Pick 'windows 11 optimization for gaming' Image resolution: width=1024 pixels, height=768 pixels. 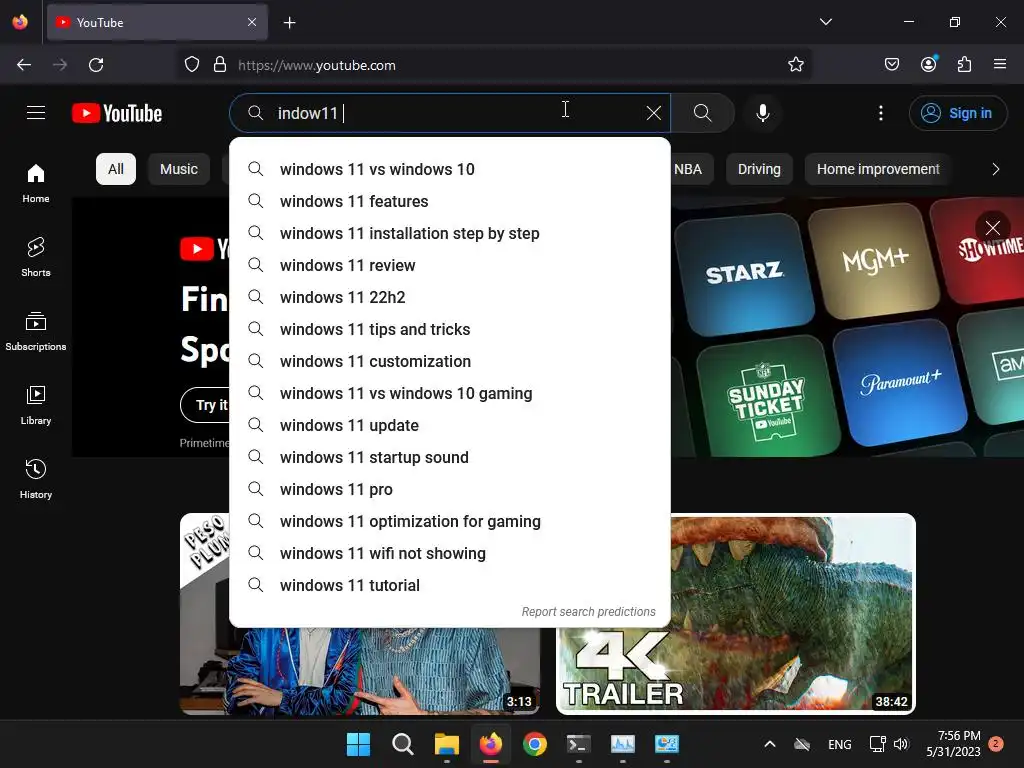[x=450, y=521]
